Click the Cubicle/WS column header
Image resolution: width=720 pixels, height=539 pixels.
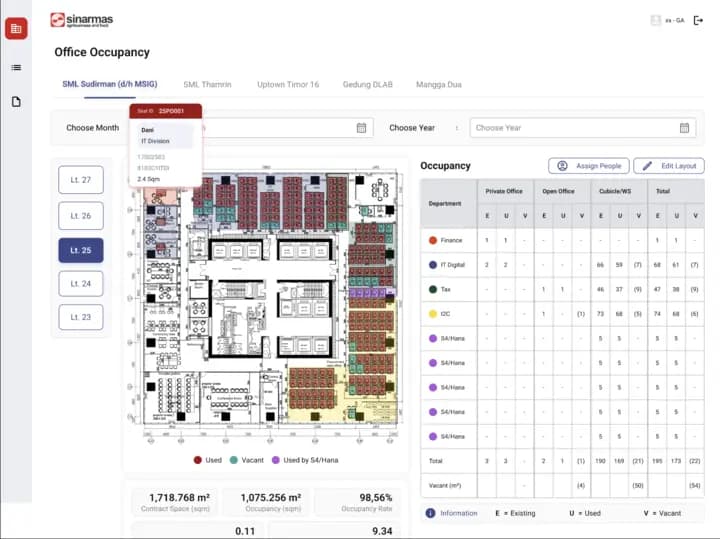click(615, 191)
